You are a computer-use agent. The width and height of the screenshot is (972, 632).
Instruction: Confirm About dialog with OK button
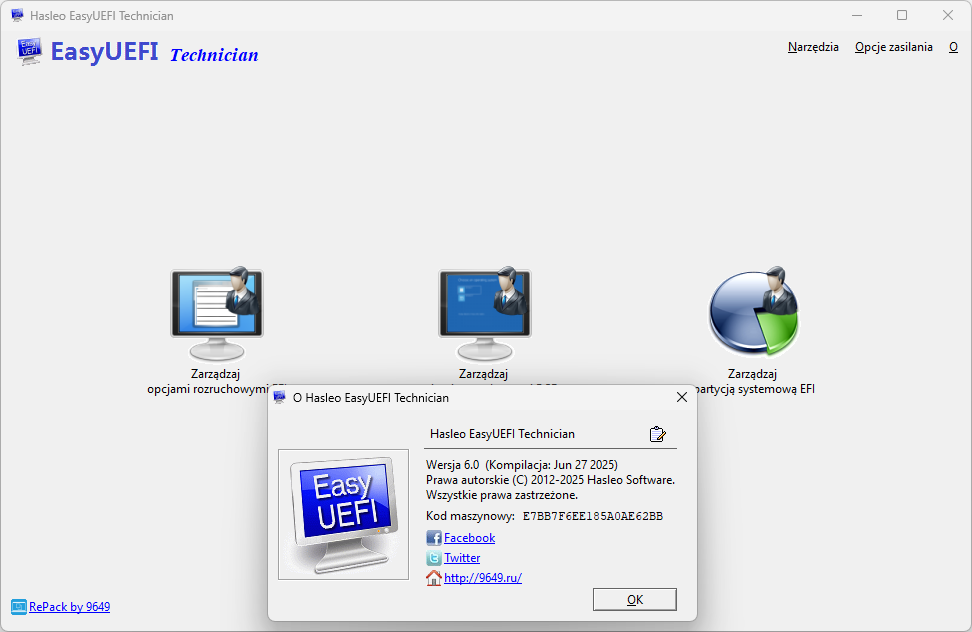tap(635, 599)
